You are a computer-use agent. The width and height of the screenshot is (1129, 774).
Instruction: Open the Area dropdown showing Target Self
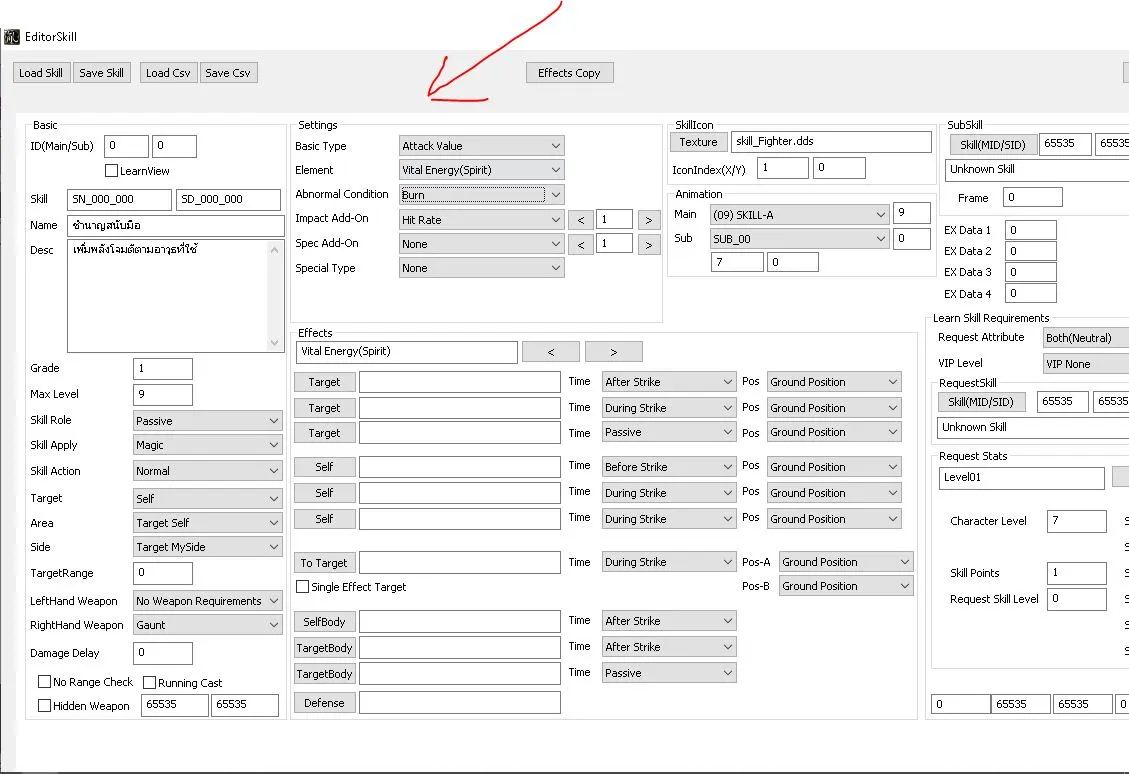coord(207,523)
